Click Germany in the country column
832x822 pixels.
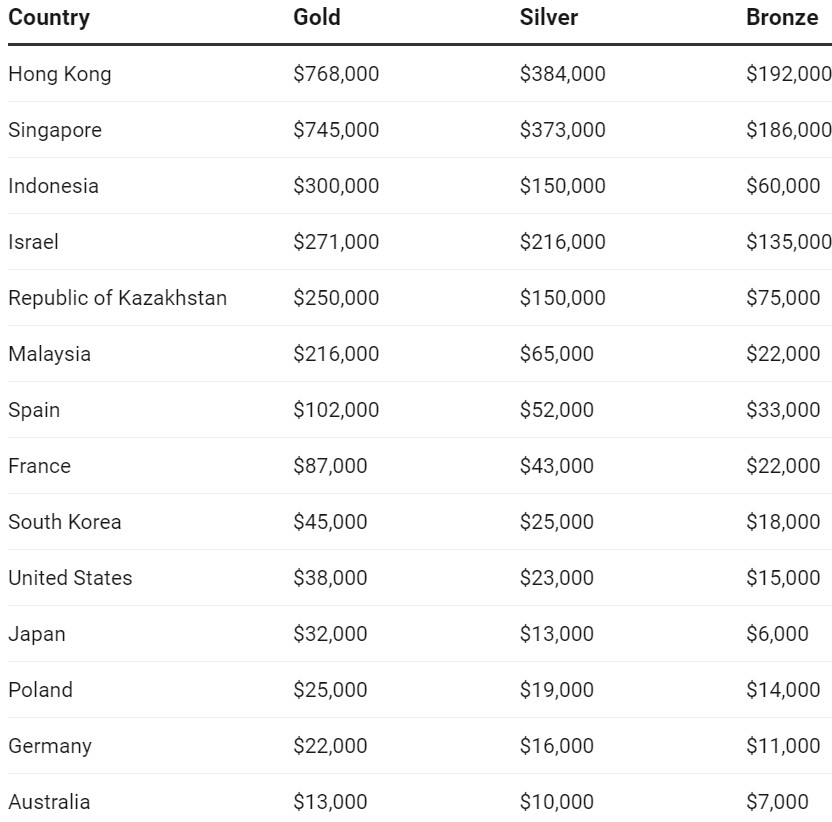(x=50, y=746)
